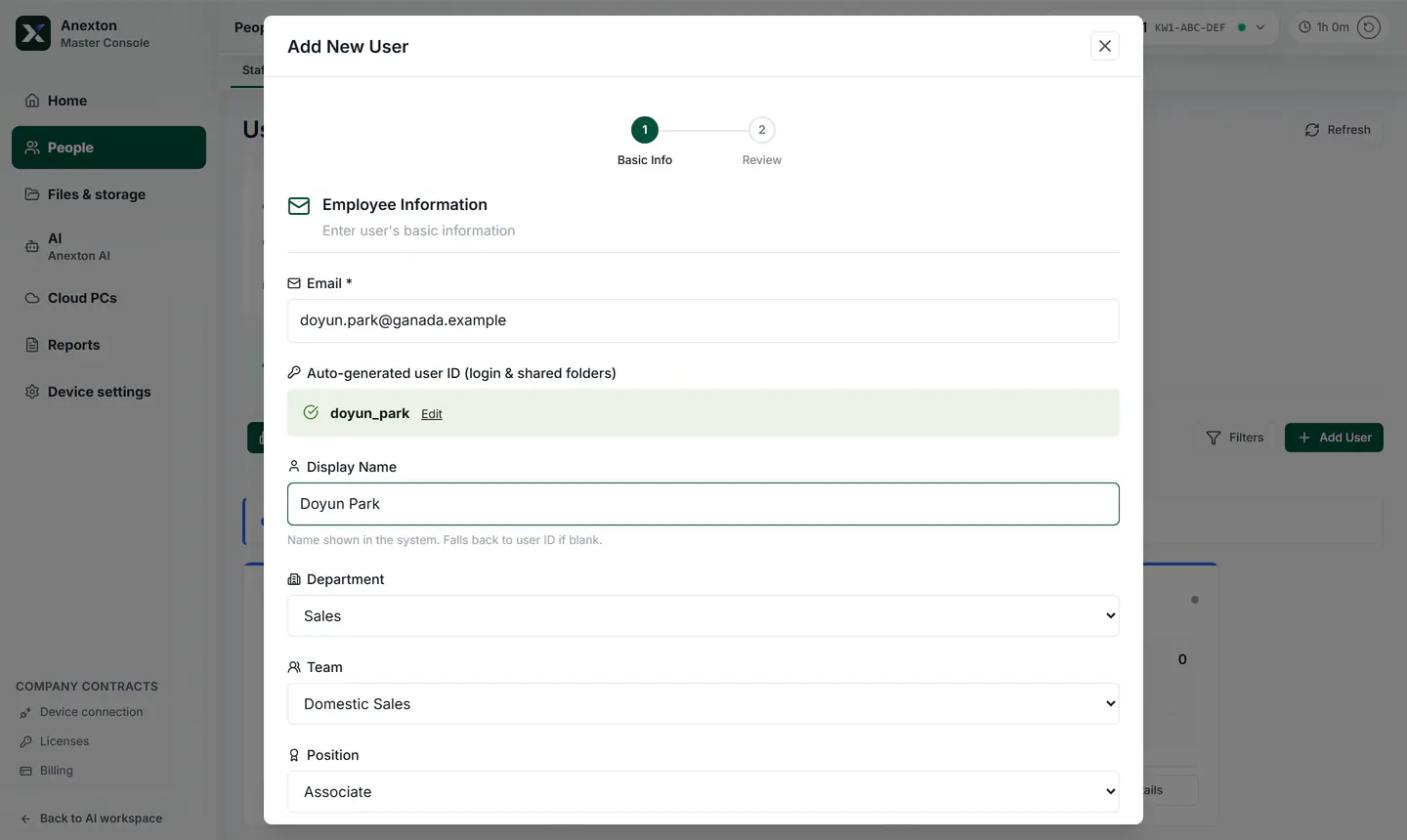Open the Filters panel

tap(1235, 438)
